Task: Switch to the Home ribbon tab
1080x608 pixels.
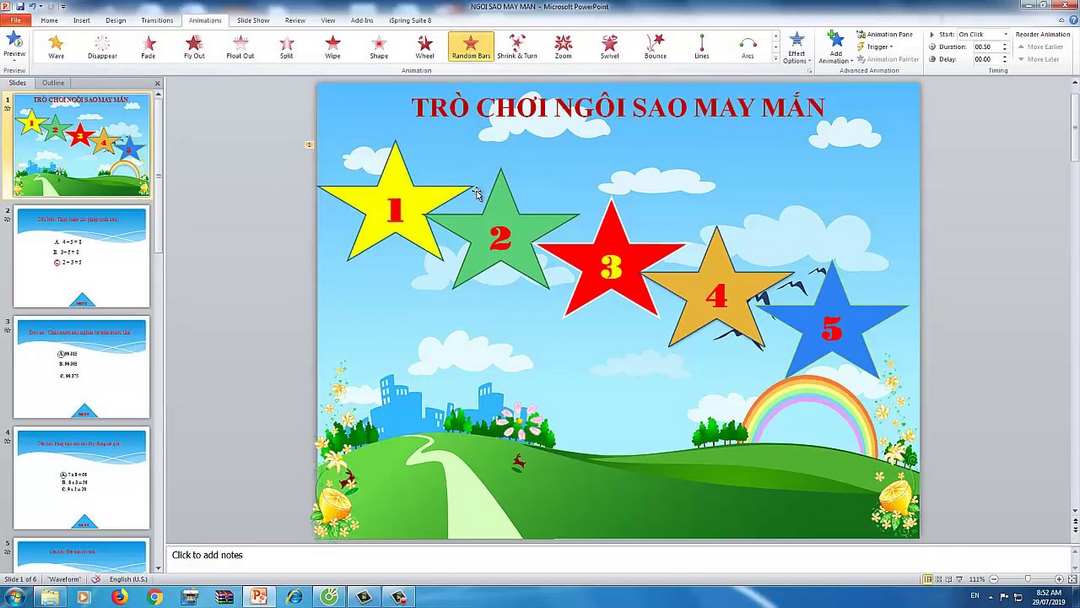Action: point(49,20)
